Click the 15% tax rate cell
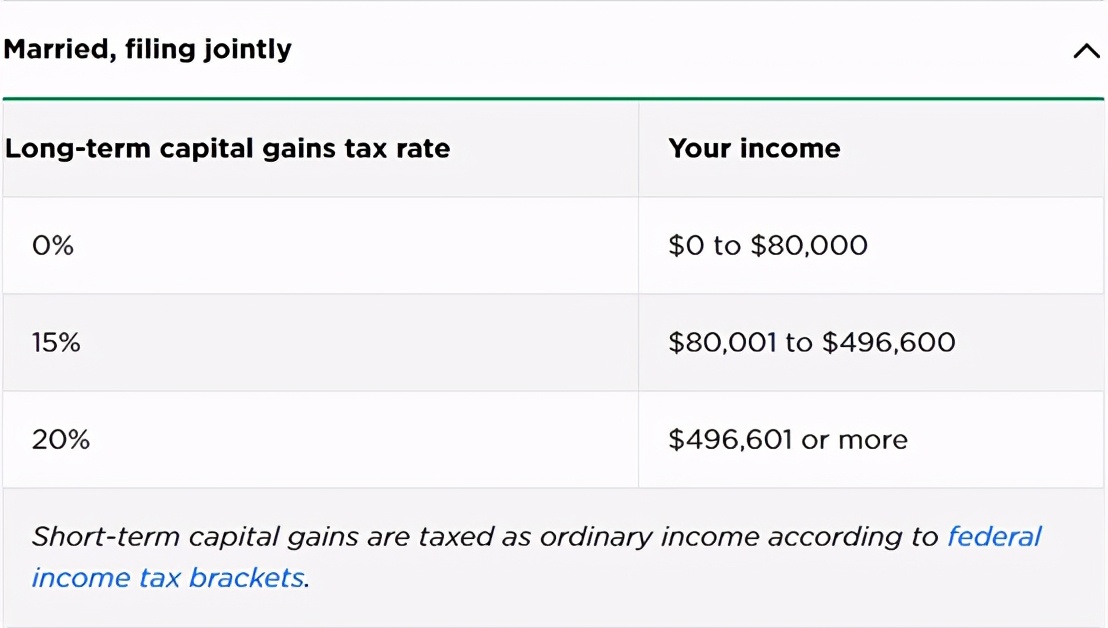The height and width of the screenshot is (628, 1108). tap(56, 343)
